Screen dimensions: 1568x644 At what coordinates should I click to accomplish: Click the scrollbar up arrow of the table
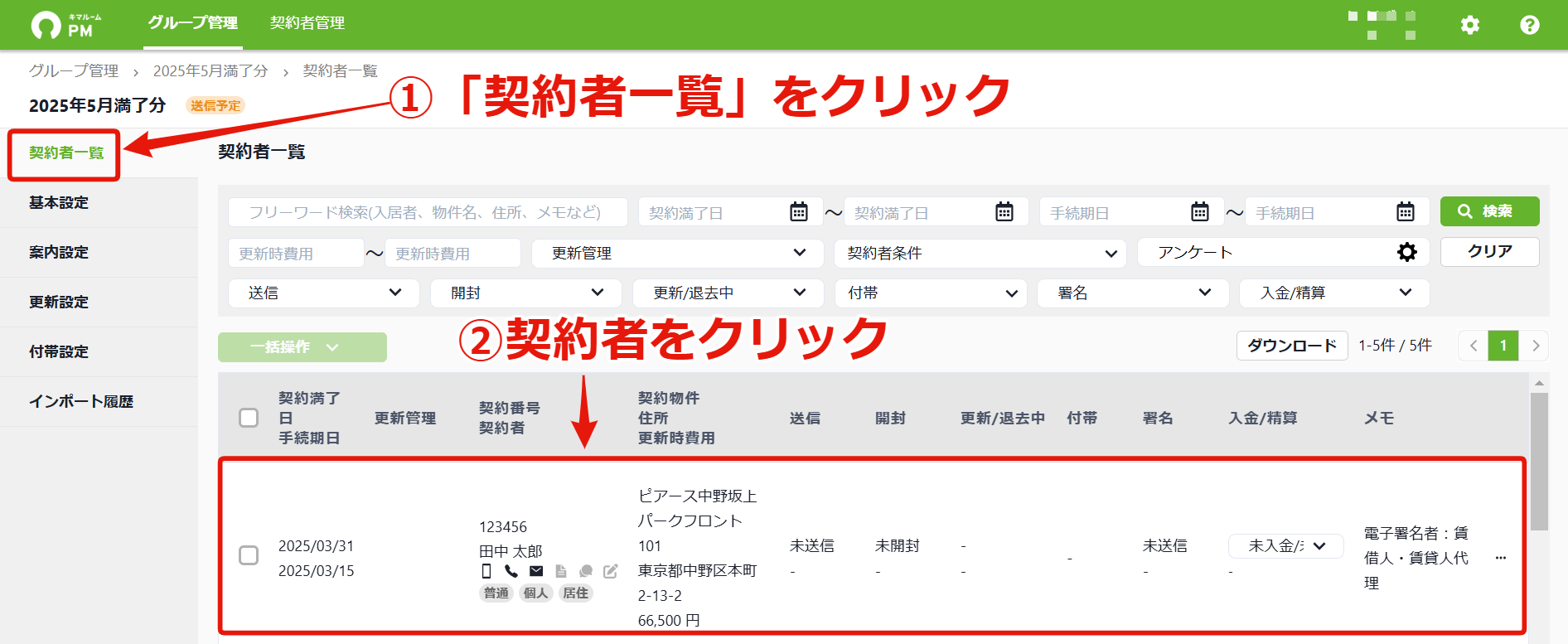click(x=1539, y=383)
